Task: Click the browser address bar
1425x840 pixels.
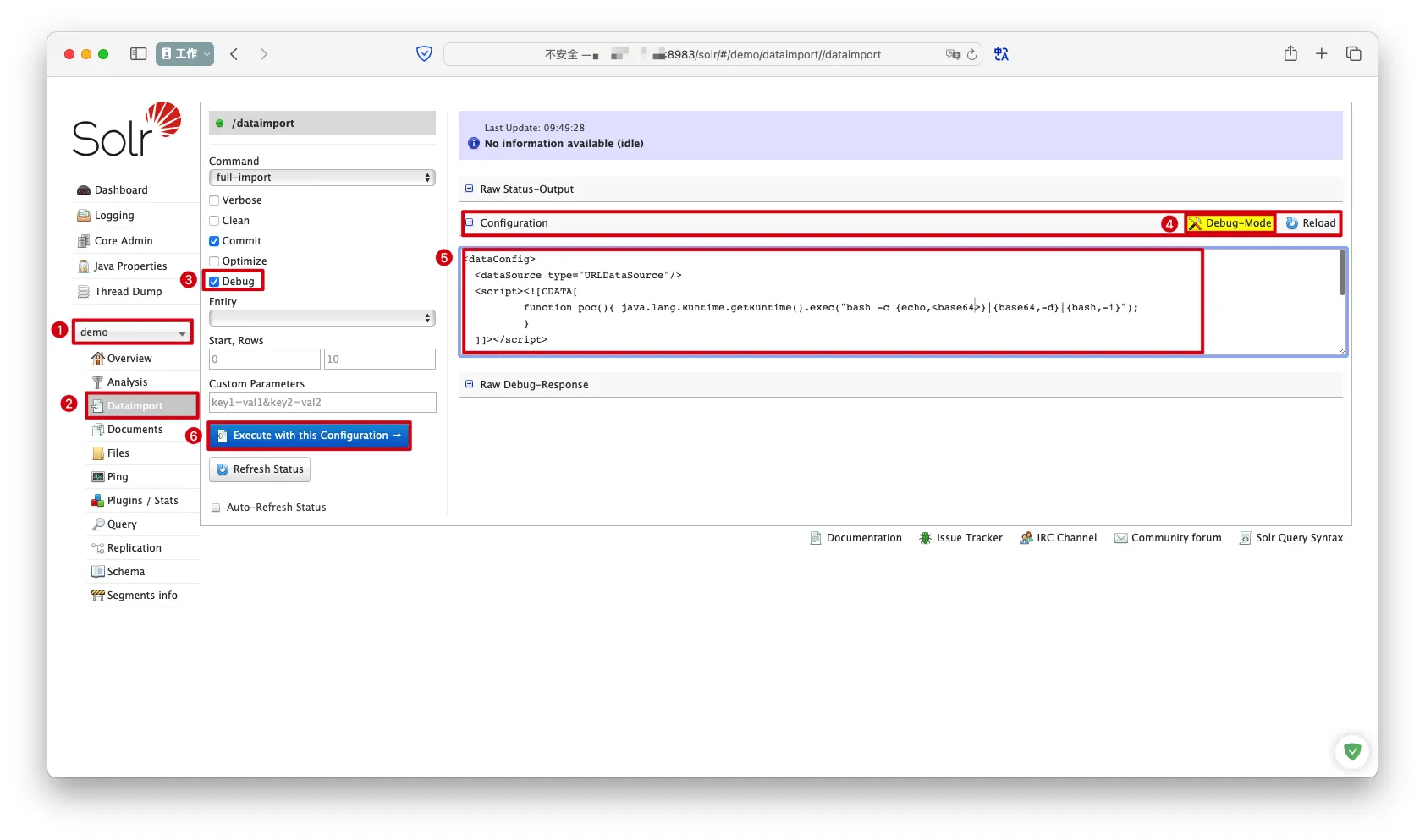Action: pyautogui.click(x=712, y=54)
